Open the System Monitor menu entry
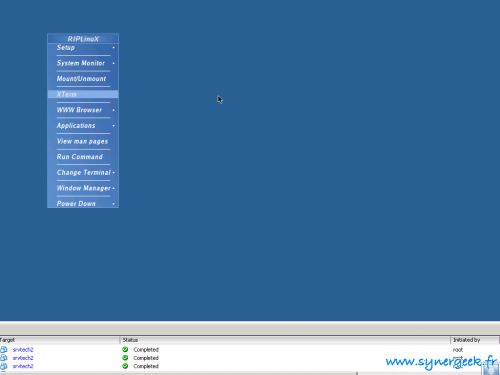The width and height of the screenshot is (500, 375). [x=83, y=63]
